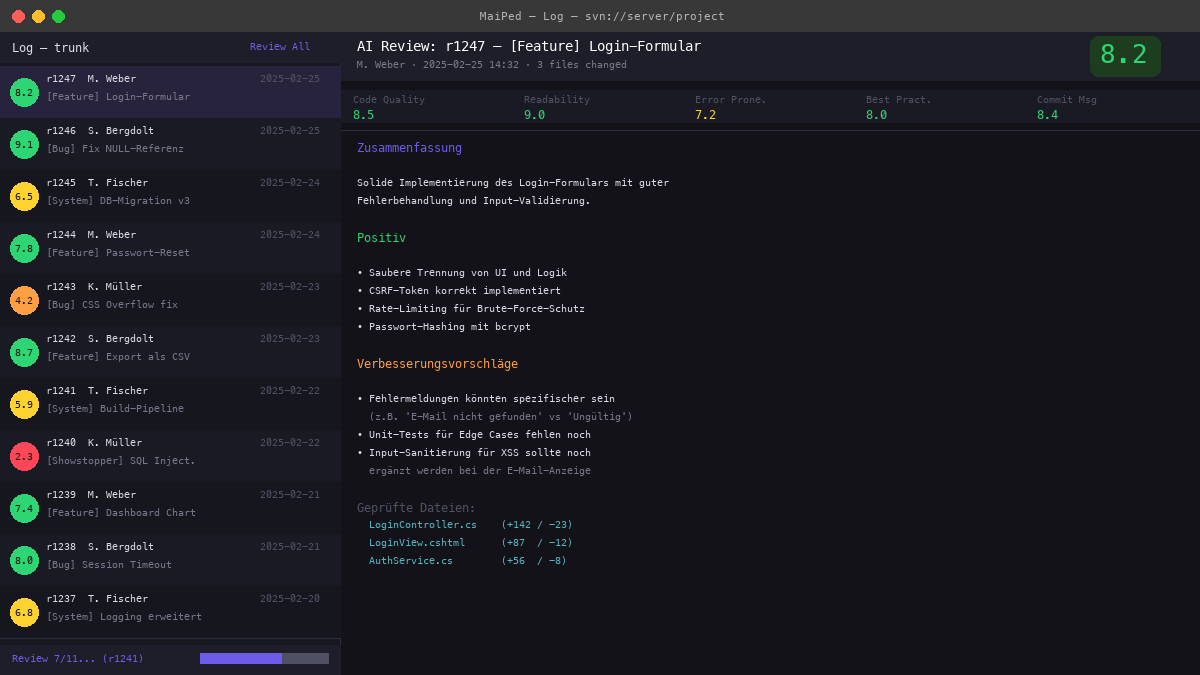Click the red 2.3 badge on the Showstopper commit
Viewport: 1200px width, 675px height.
click(24, 456)
